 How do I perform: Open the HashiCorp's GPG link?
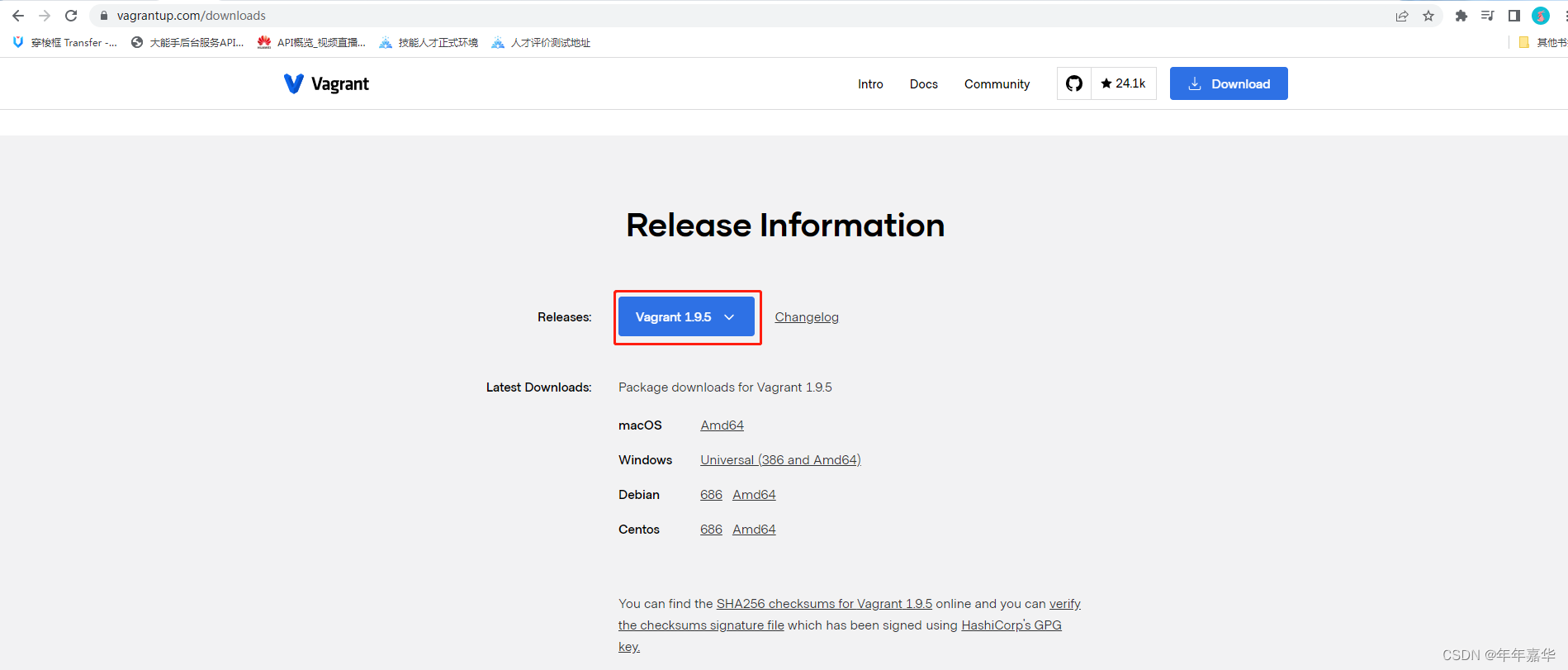(1011, 625)
